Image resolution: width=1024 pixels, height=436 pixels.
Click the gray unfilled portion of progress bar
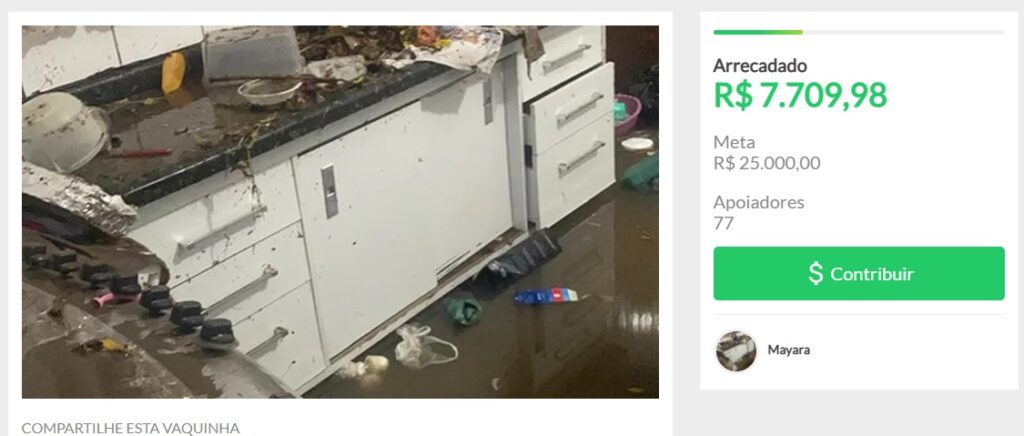[x=903, y=32]
